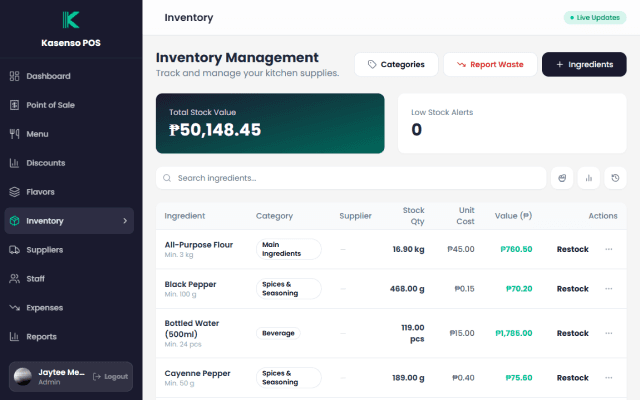Click the Beverage category tag
This screenshot has width=640, height=400.
(278, 333)
